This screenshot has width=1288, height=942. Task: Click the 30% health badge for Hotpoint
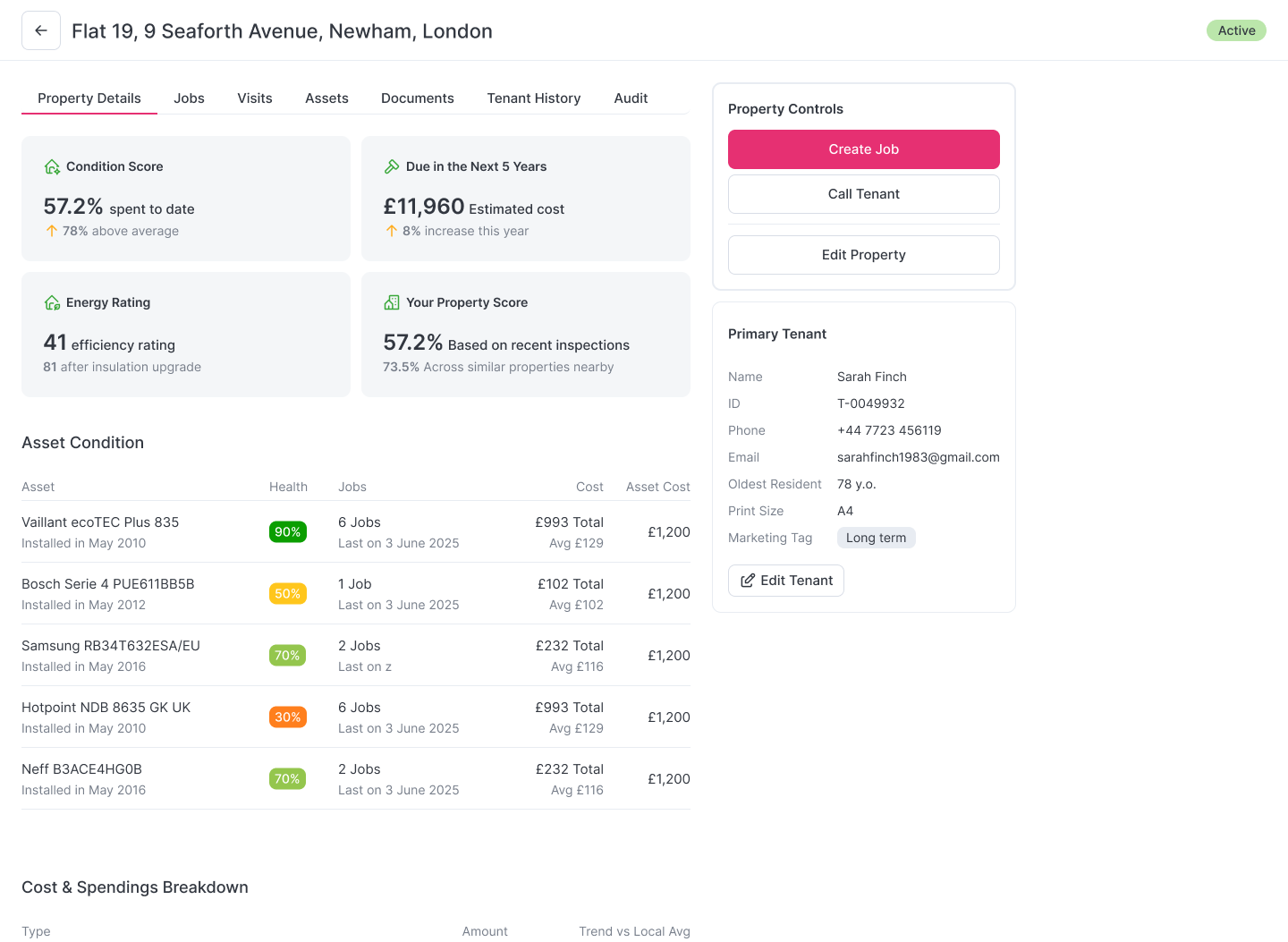click(288, 717)
